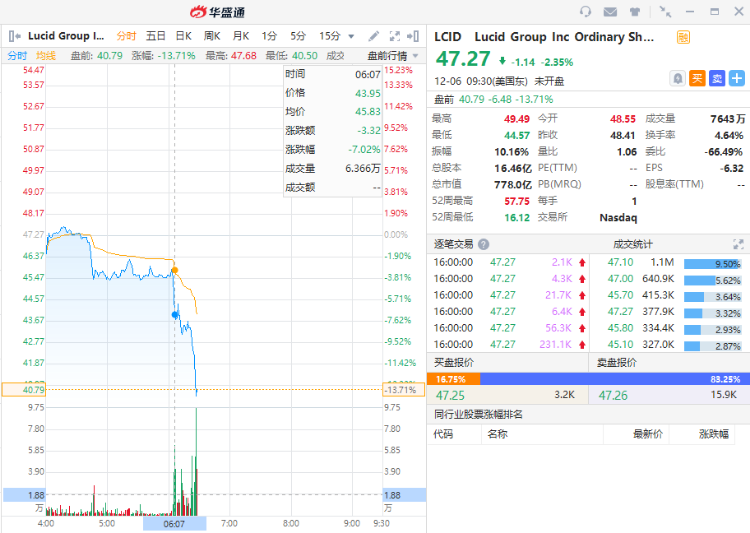
Task: Click the 21.7K trade row
Action: (x=510, y=295)
